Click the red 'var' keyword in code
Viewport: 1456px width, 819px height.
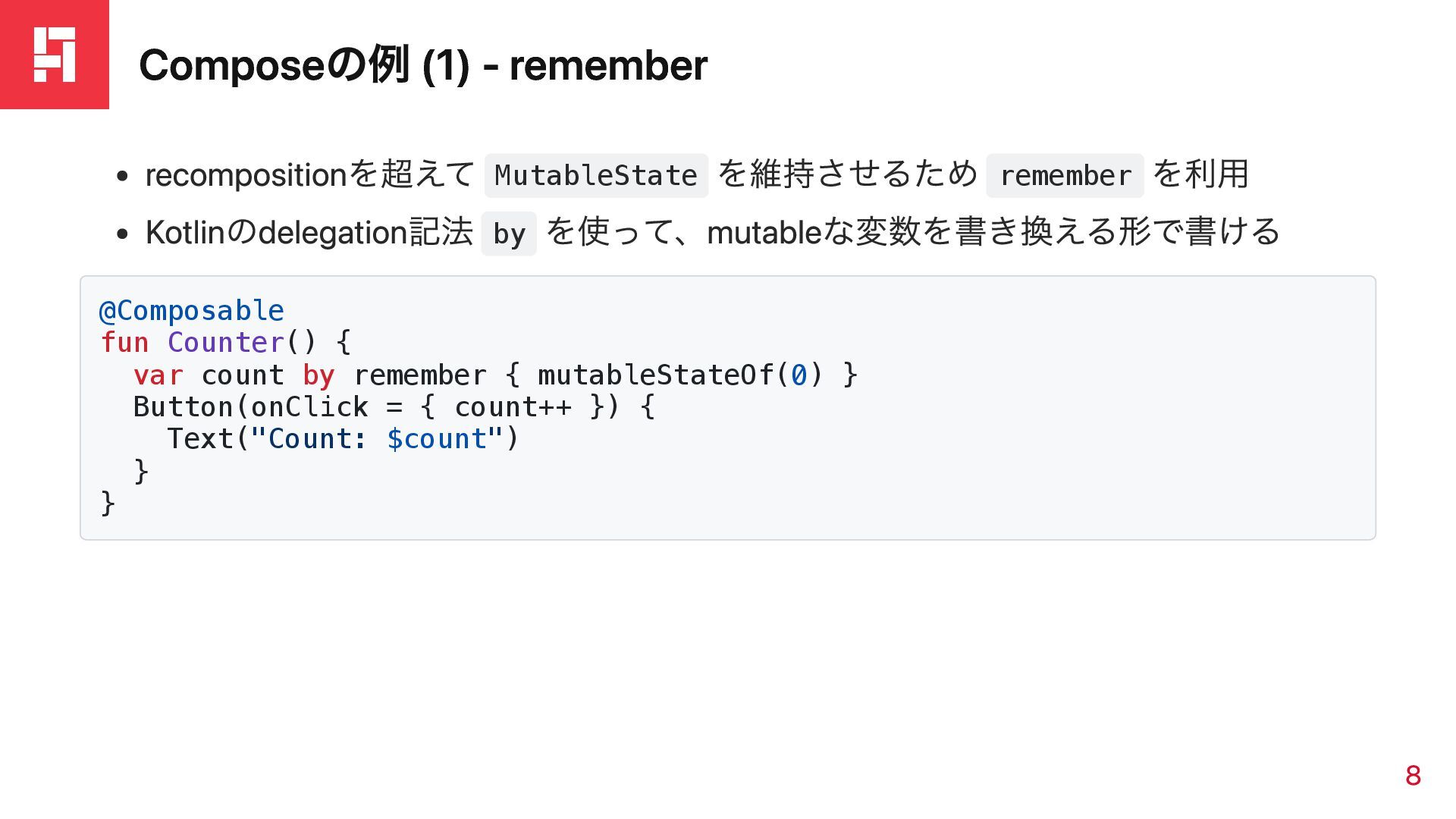pyautogui.click(x=158, y=375)
